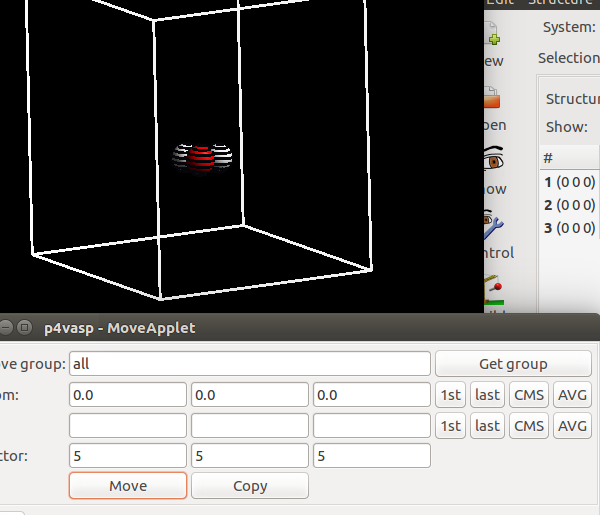This screenshot has height=515, width=600.
Task: Click the move group field containing 'all'
Action: click(x=249, y=364)
